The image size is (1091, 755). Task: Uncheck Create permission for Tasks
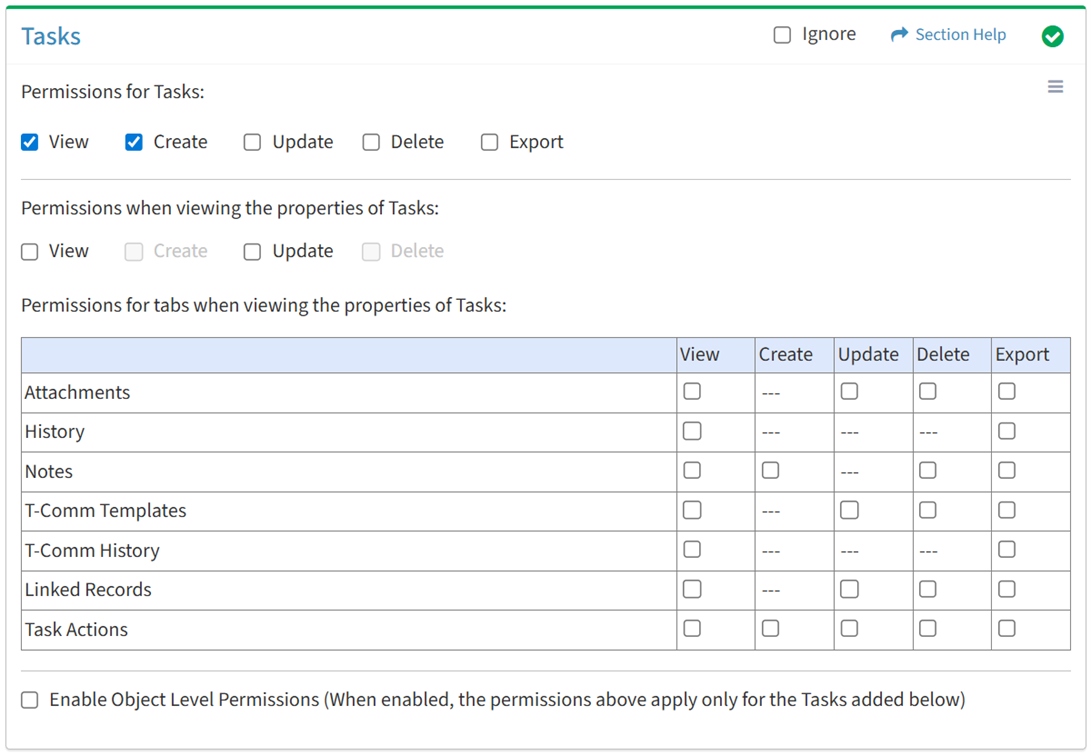pyautogui.click(x=134, y=142)
